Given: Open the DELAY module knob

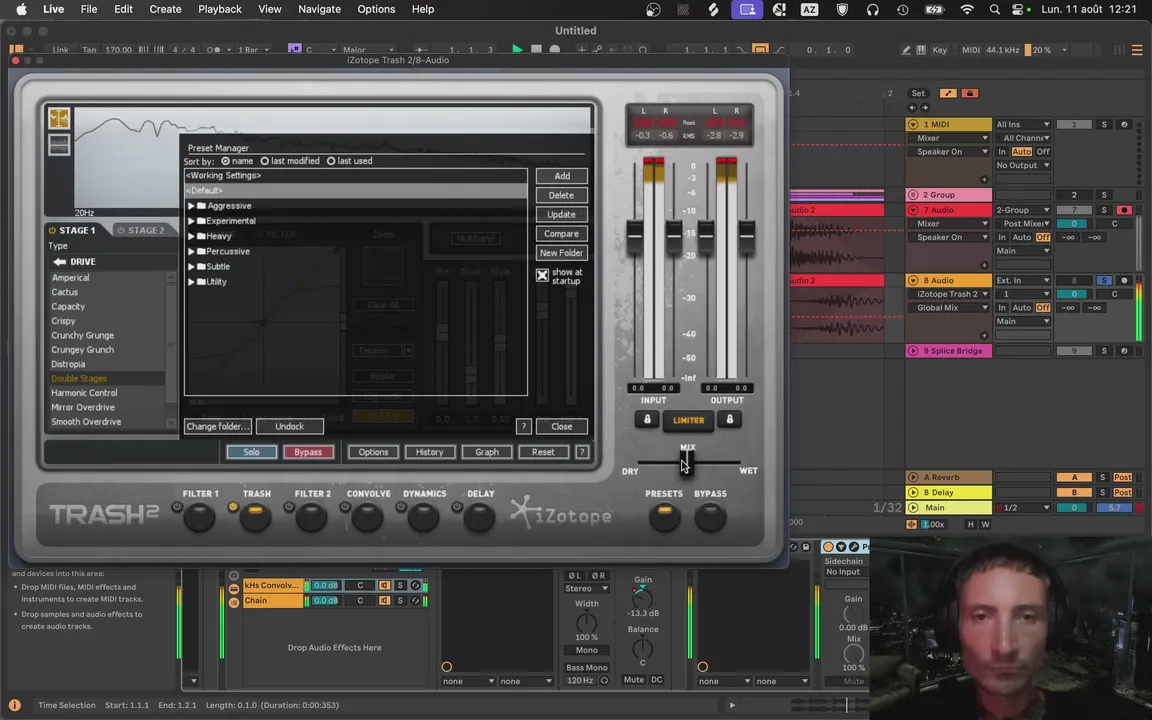Looking at the screenshot, I should [479, 517].
